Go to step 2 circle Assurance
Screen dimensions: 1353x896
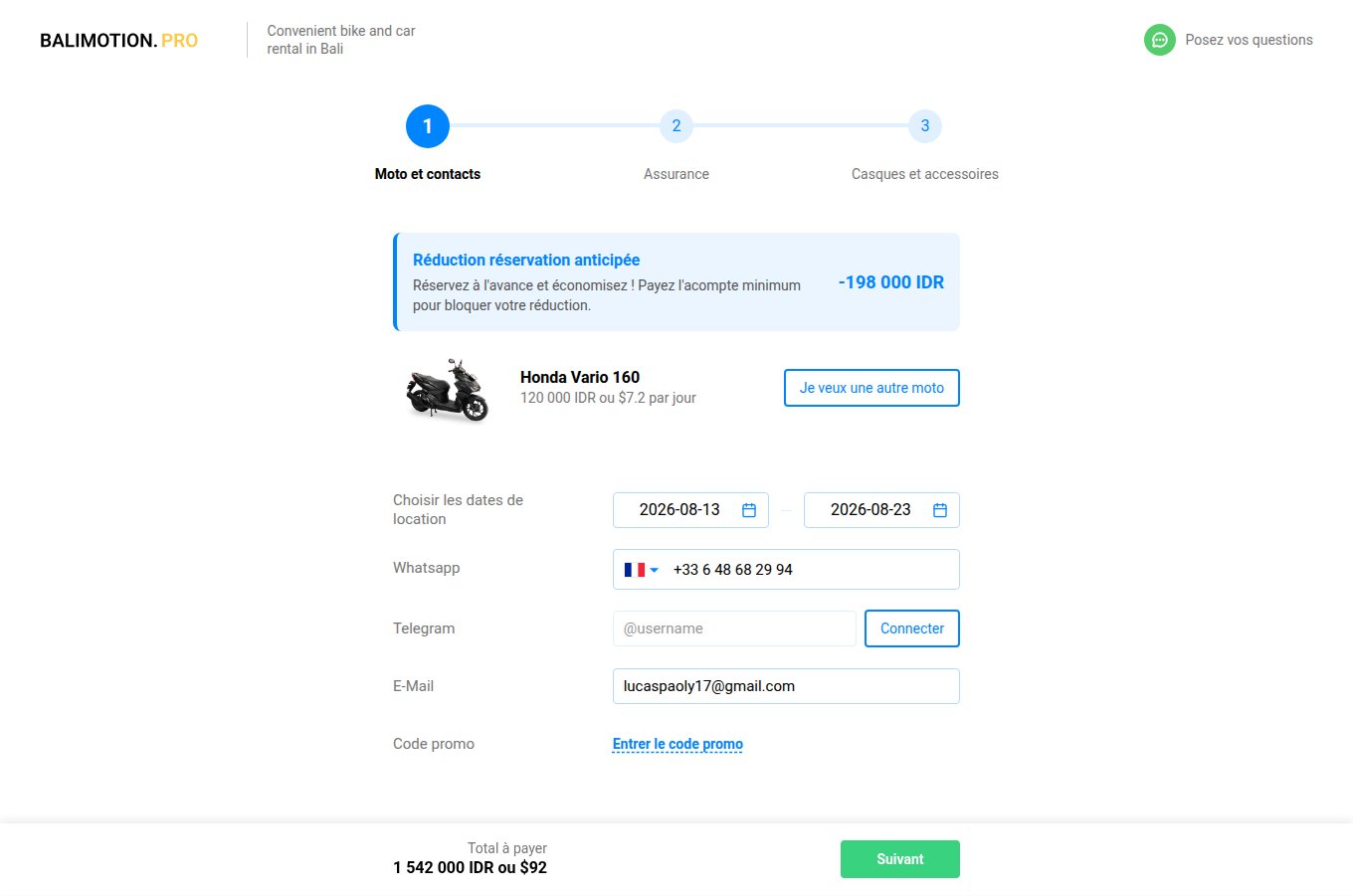(x=676, y=126)
